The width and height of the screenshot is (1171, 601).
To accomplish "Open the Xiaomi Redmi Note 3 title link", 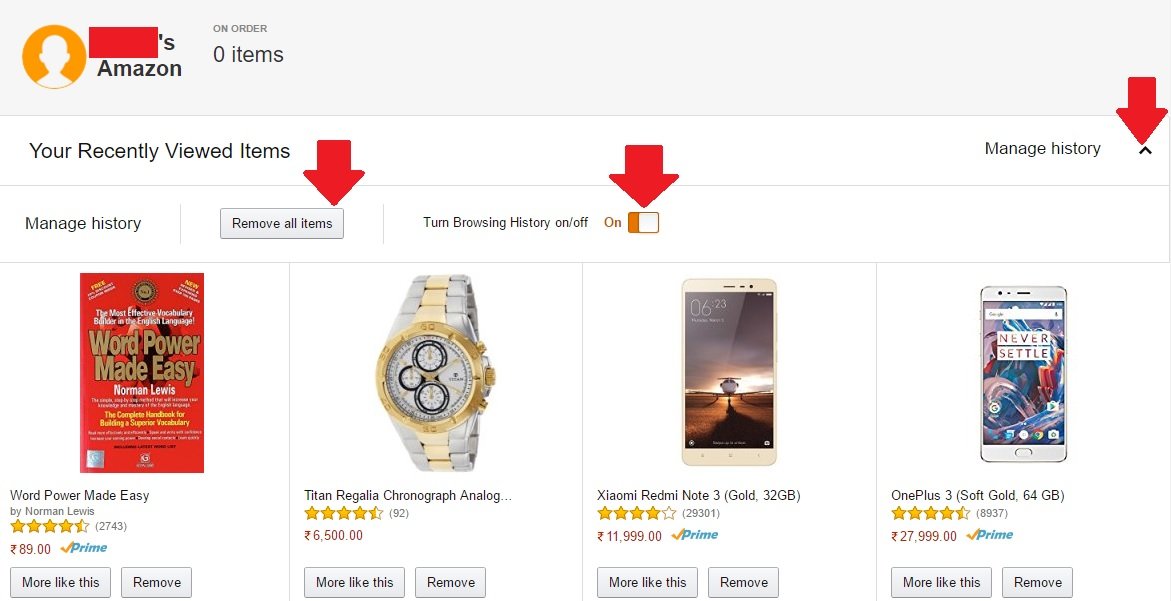I will point(698,495).
